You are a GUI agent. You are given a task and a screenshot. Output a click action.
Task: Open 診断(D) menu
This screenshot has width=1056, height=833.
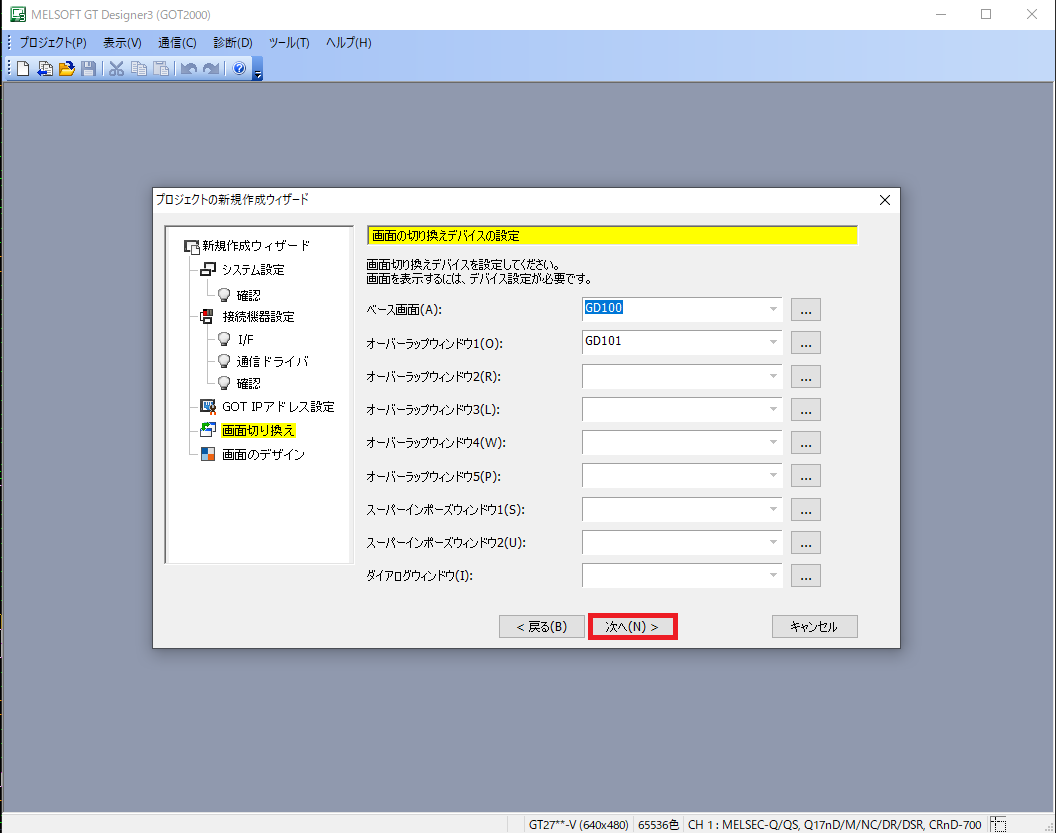[x=233, y=42]
